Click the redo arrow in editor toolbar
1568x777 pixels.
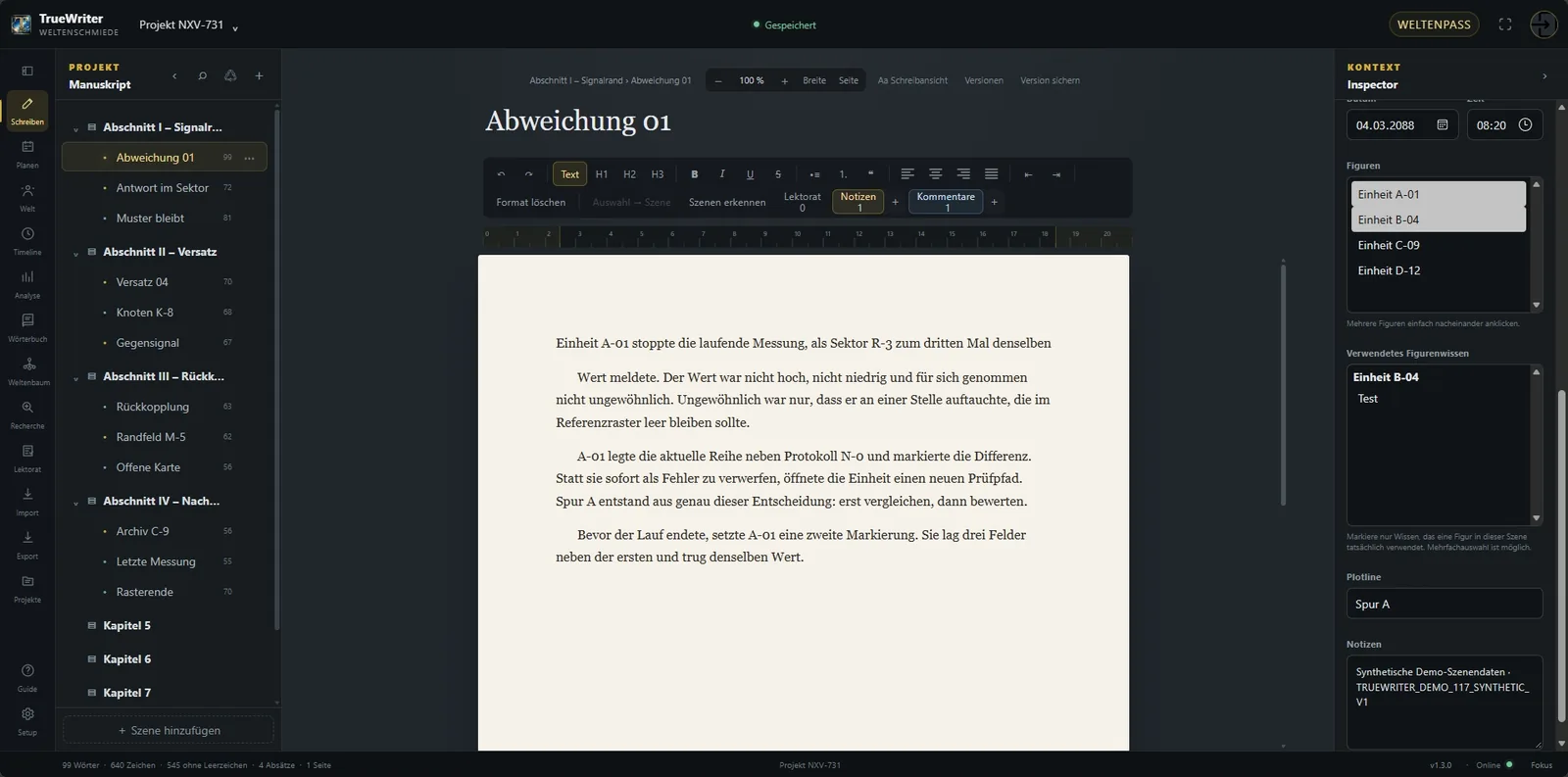(x=528, y=174)
